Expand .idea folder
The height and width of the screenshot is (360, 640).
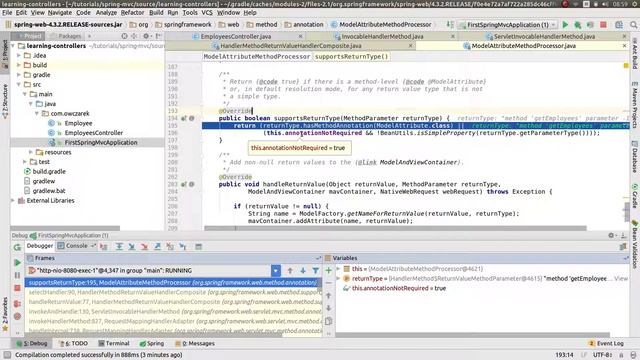tap(18, 56)
